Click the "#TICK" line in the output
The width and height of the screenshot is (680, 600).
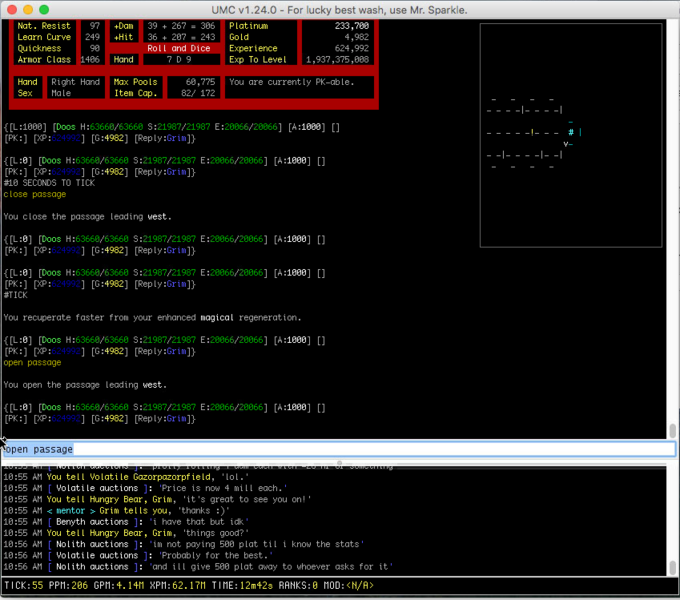[17, 294]
